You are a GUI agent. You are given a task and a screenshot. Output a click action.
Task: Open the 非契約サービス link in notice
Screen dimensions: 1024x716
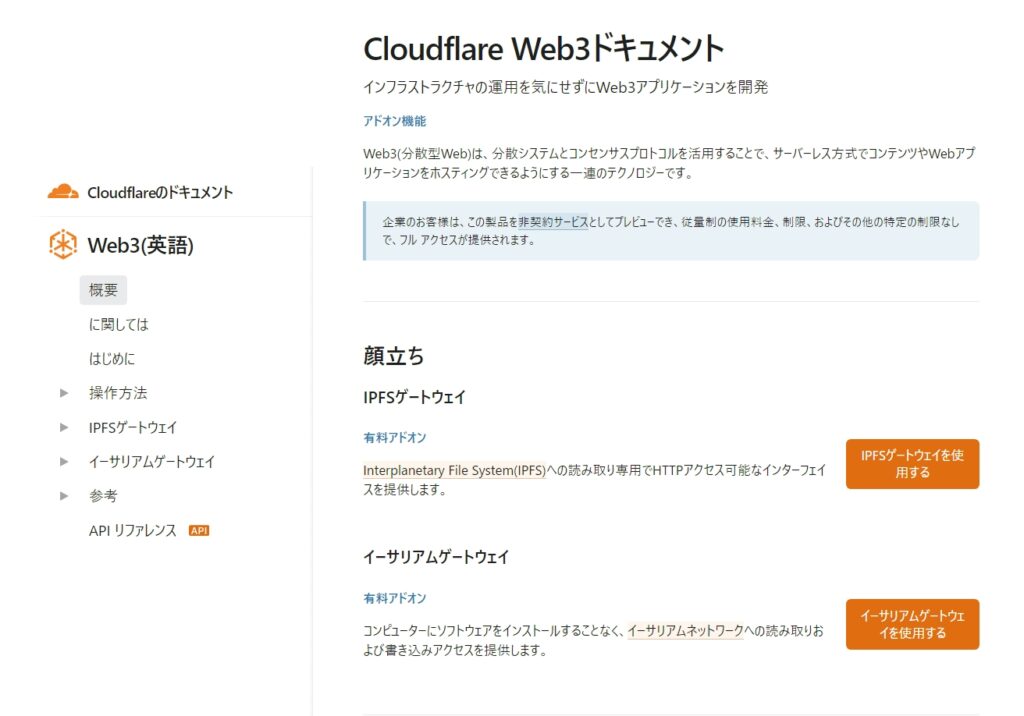tap(553, 222)
